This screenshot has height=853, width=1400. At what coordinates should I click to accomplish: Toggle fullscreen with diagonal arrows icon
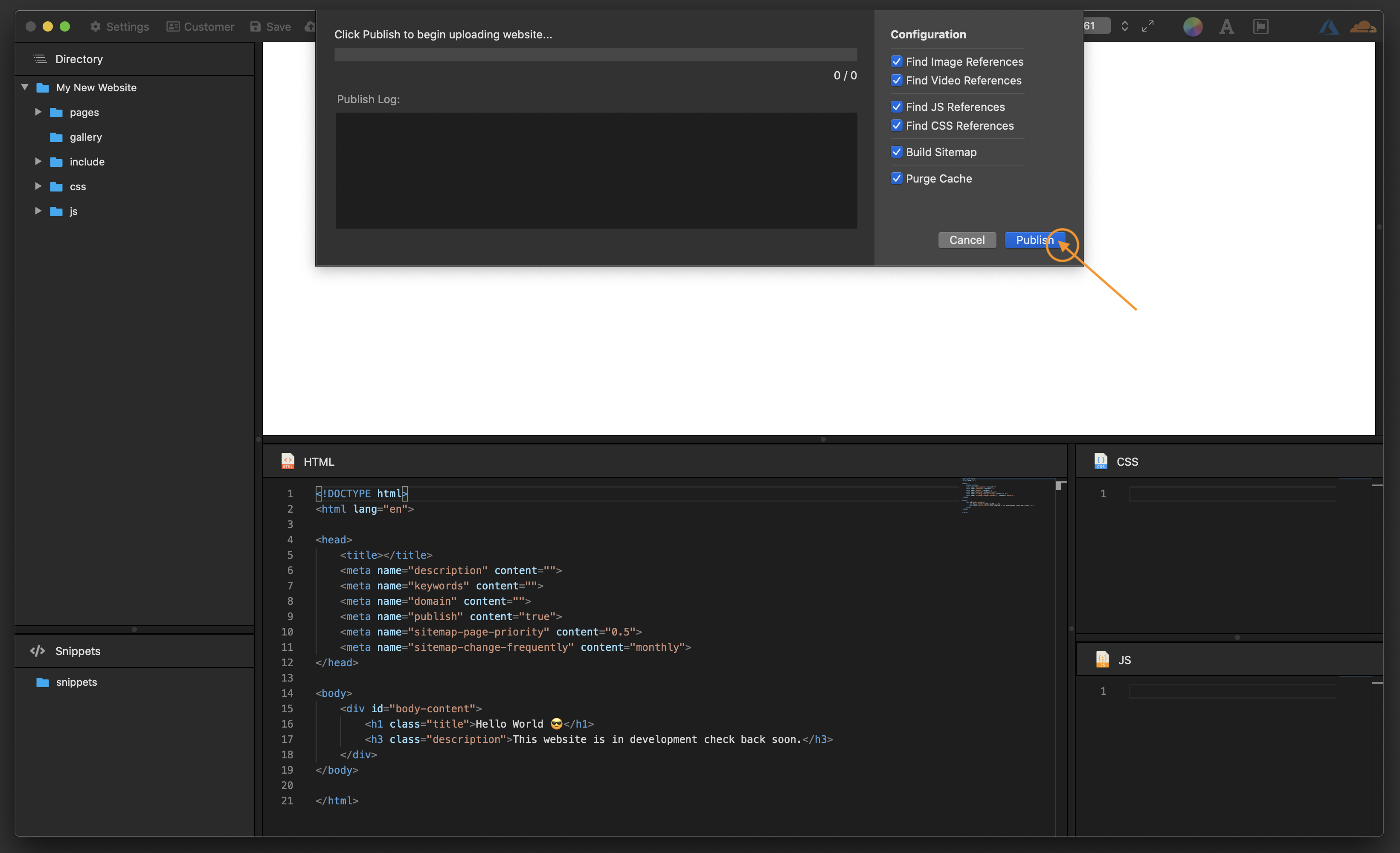point(1148,26)
